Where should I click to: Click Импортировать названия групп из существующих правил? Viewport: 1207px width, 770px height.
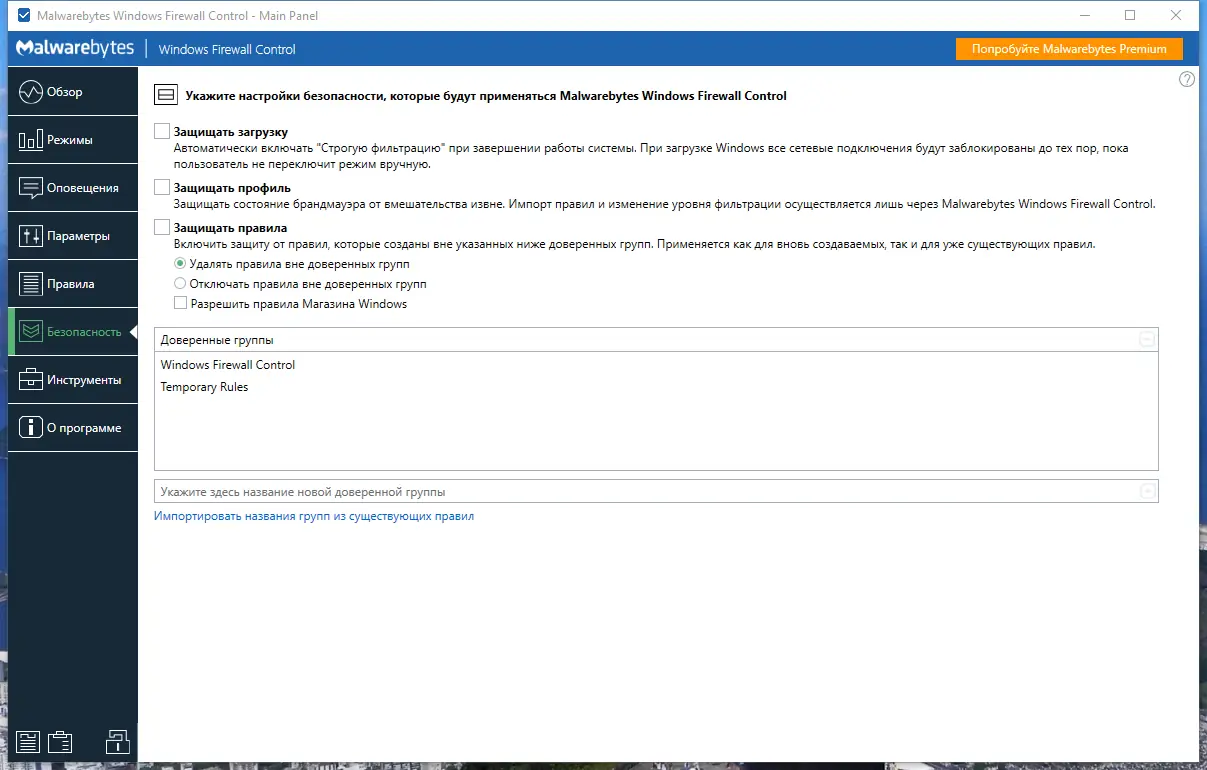(x=314, y=516)
